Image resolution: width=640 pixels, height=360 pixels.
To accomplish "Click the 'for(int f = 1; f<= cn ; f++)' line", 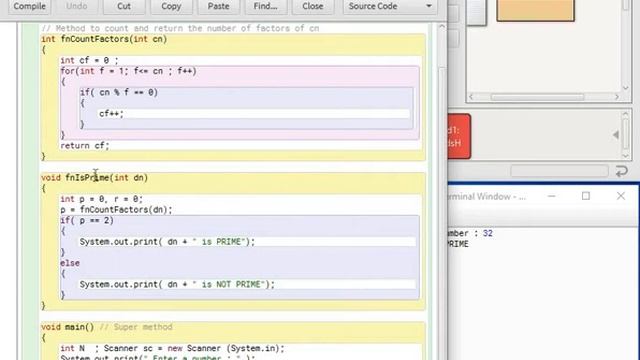I will click(129, 71).
